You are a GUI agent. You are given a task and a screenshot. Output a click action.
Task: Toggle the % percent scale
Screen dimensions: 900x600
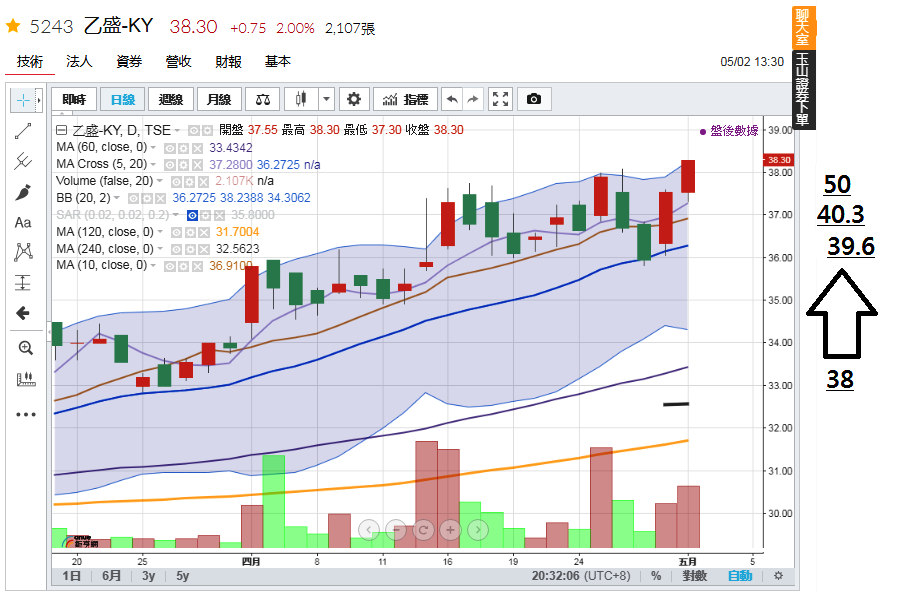[x=656, y=576]
